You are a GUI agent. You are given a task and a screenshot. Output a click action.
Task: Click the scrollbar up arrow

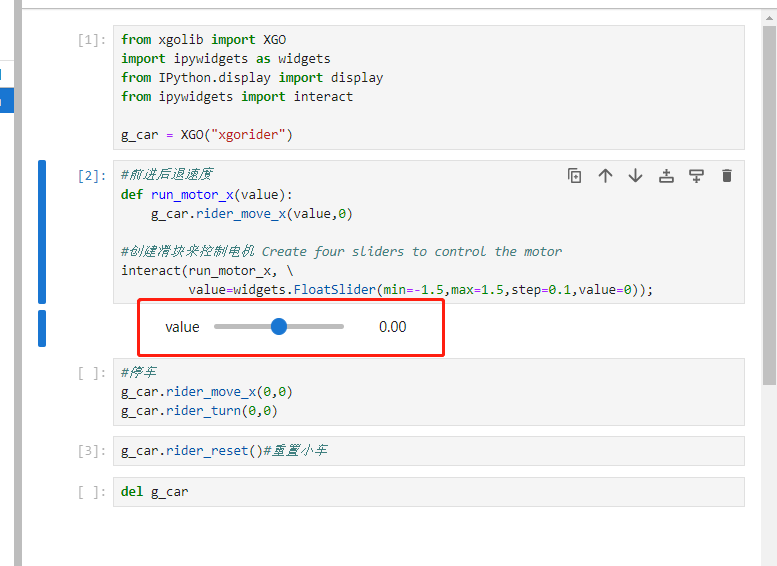click(769, 18)
